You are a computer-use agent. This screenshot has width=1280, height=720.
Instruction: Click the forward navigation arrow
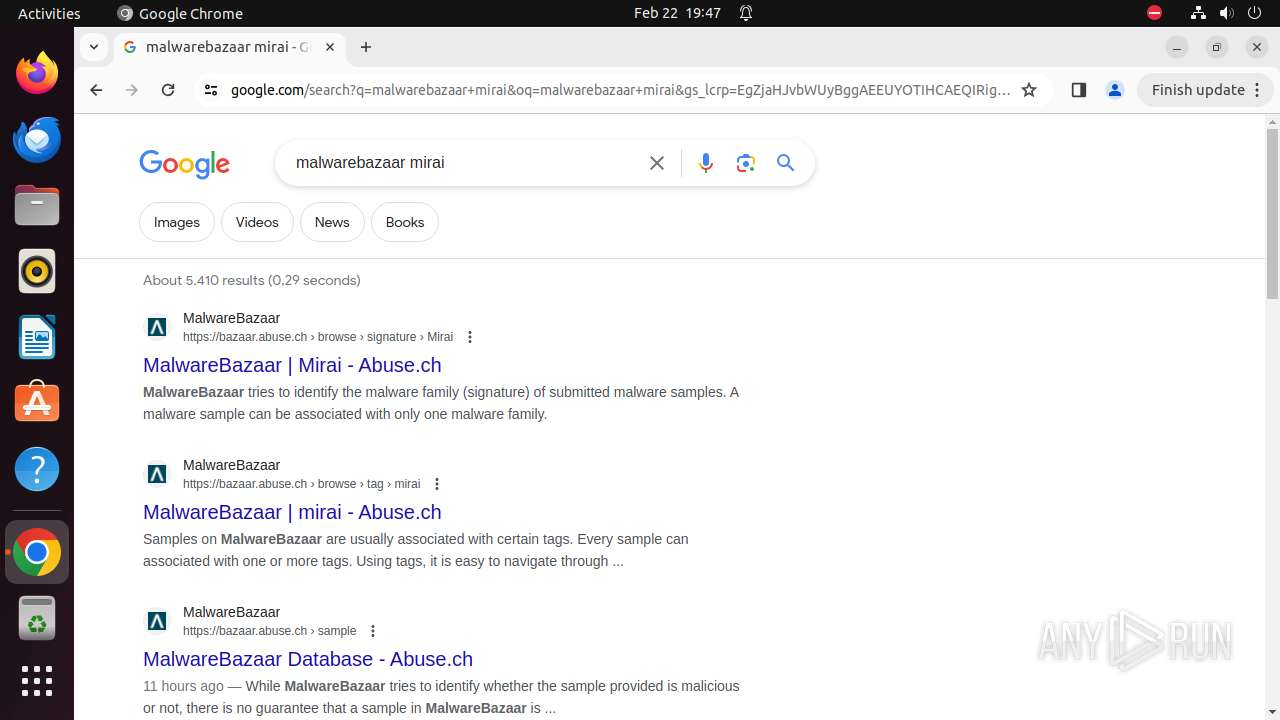(x=132, y=90)
